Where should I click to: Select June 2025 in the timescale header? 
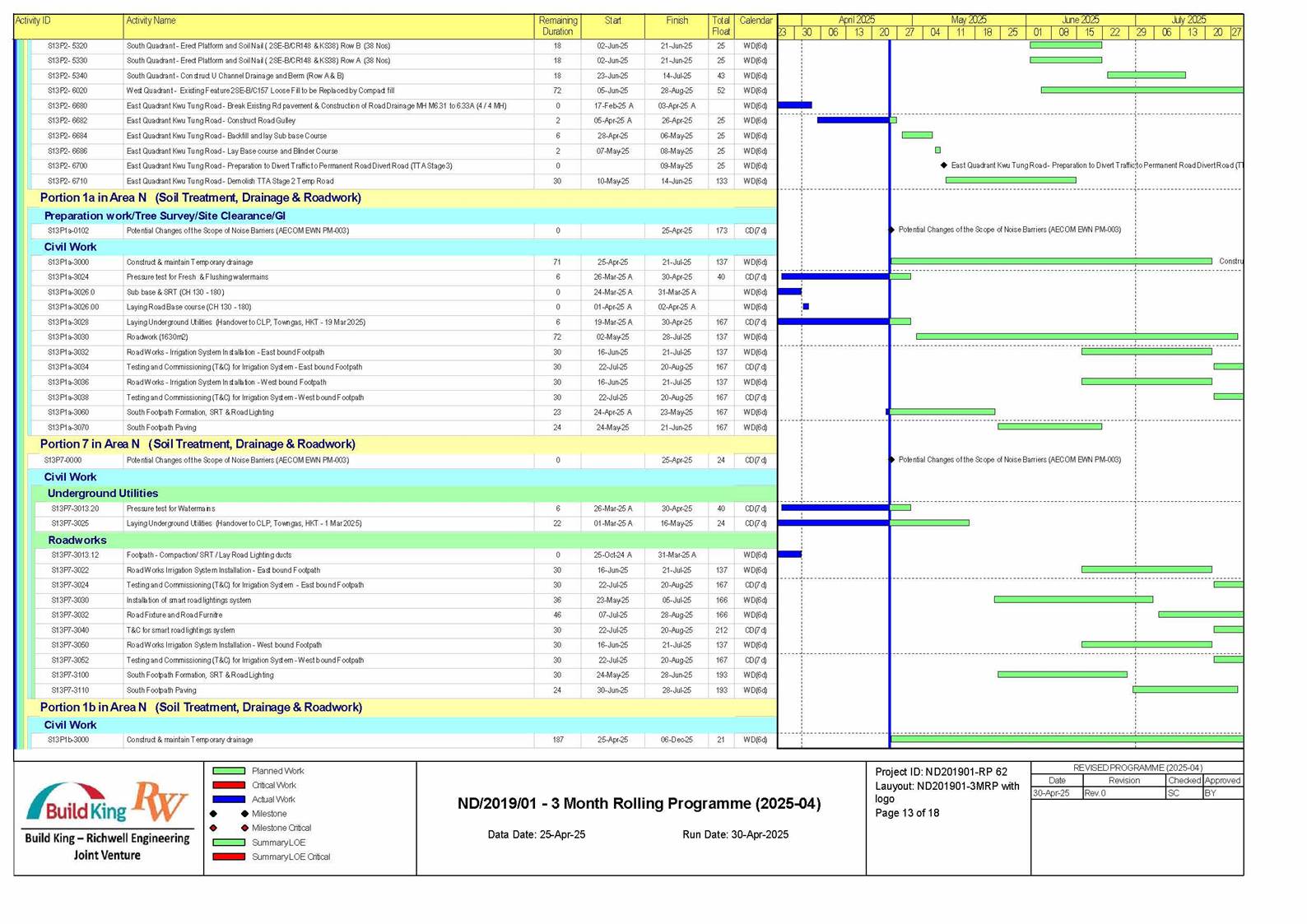tap(1081, 20)
